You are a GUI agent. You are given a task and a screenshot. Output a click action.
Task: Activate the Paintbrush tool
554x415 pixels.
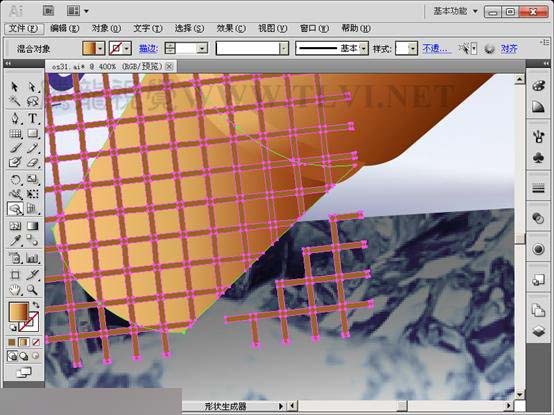(x=15, y=148)
